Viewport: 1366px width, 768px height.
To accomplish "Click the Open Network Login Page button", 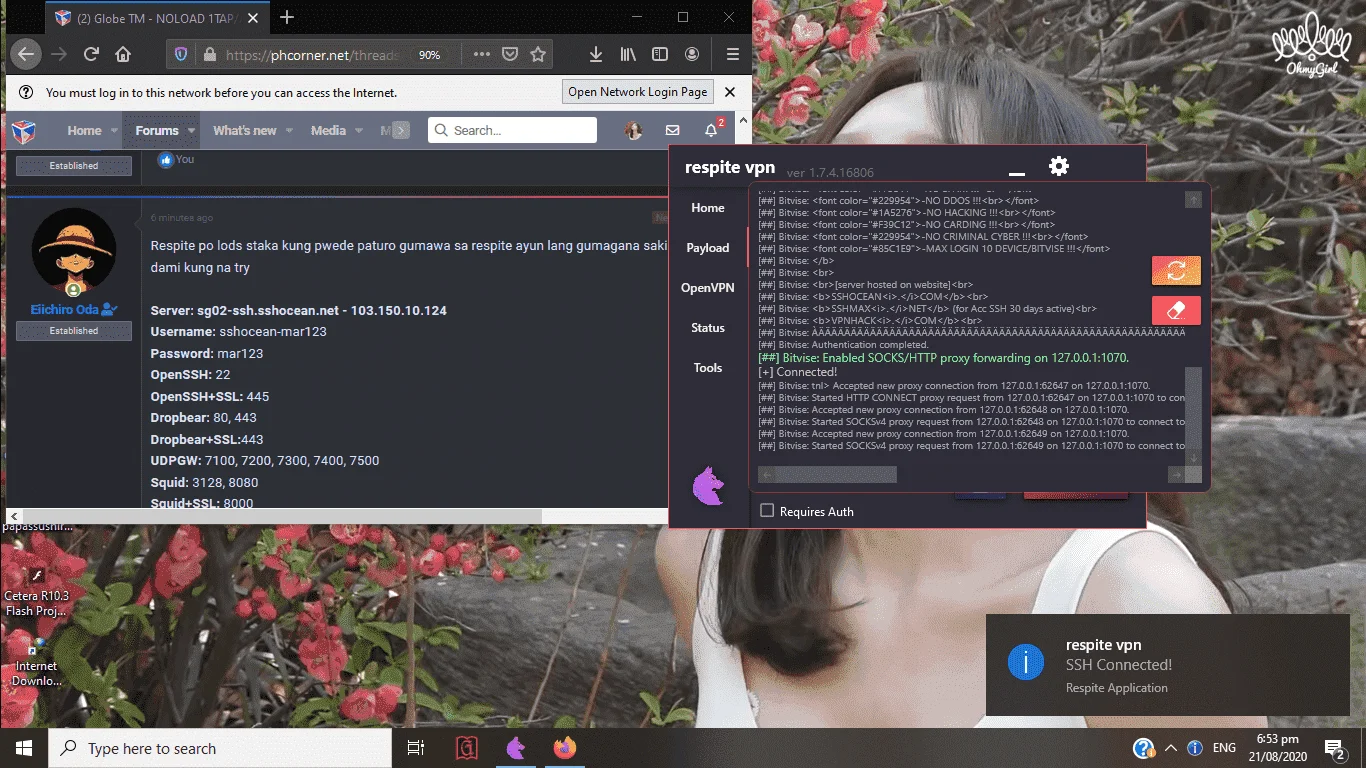I will coord(638,92).
